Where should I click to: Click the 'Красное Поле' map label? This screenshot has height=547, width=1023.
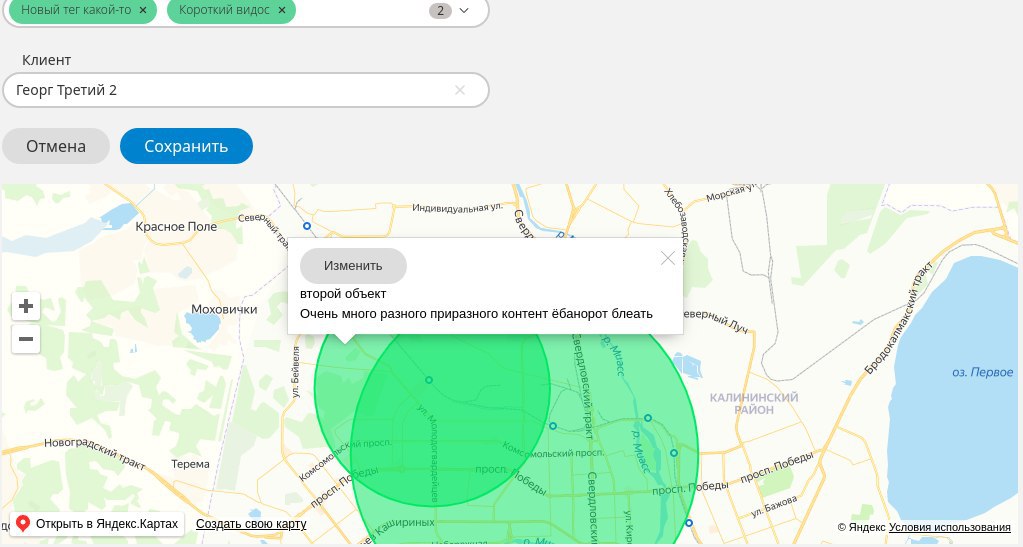[176, 227]
